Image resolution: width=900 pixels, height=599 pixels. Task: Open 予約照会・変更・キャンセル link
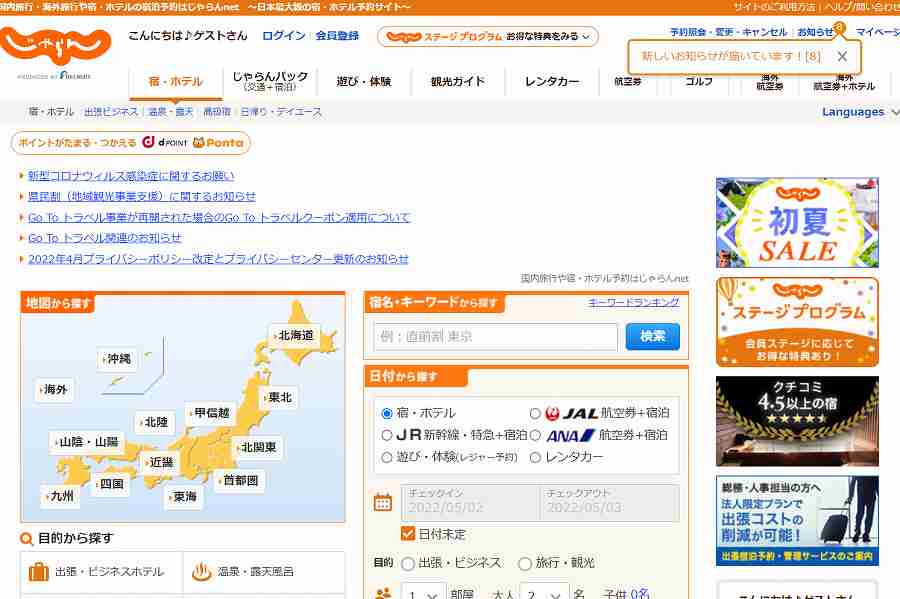(728, 32)
